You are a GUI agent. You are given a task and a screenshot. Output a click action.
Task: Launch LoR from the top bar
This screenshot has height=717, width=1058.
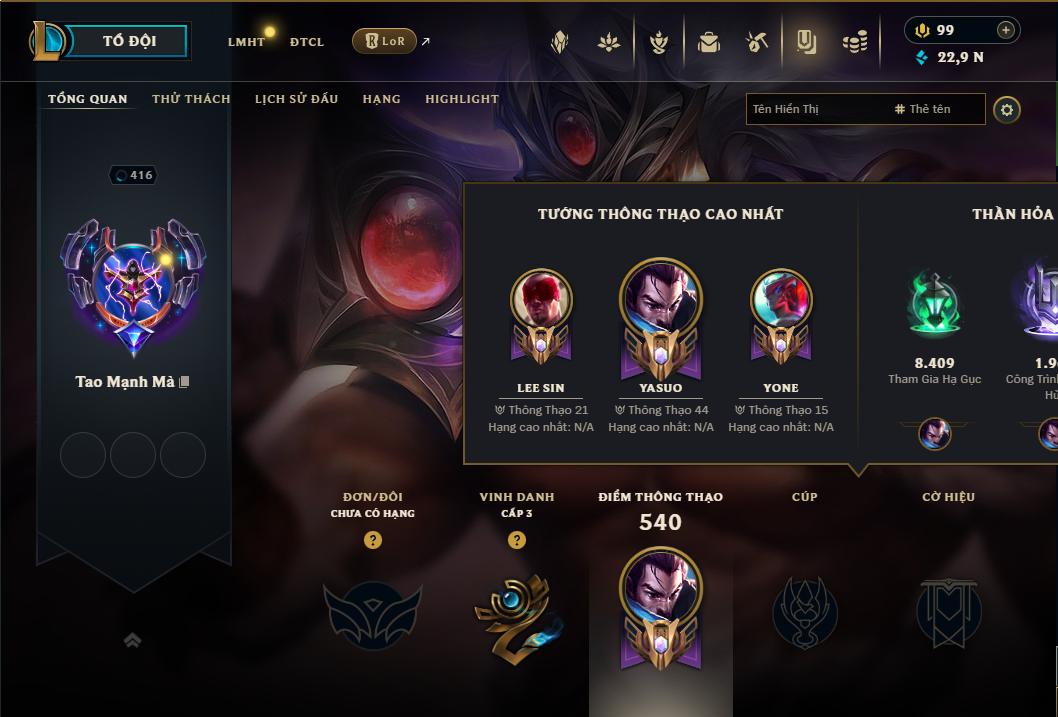tap(384, 41)
